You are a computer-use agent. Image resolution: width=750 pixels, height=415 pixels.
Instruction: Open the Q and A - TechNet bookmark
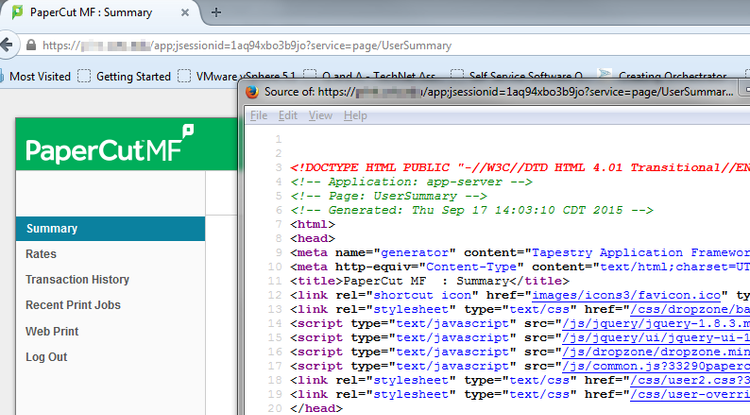[369, 76]
